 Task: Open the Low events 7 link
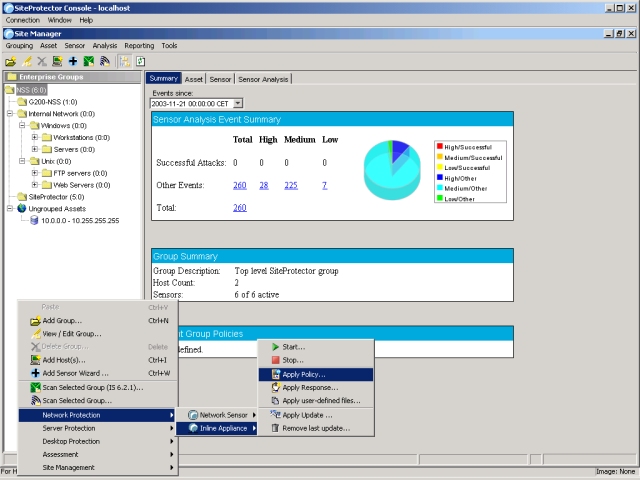click(x=324, y=185)
